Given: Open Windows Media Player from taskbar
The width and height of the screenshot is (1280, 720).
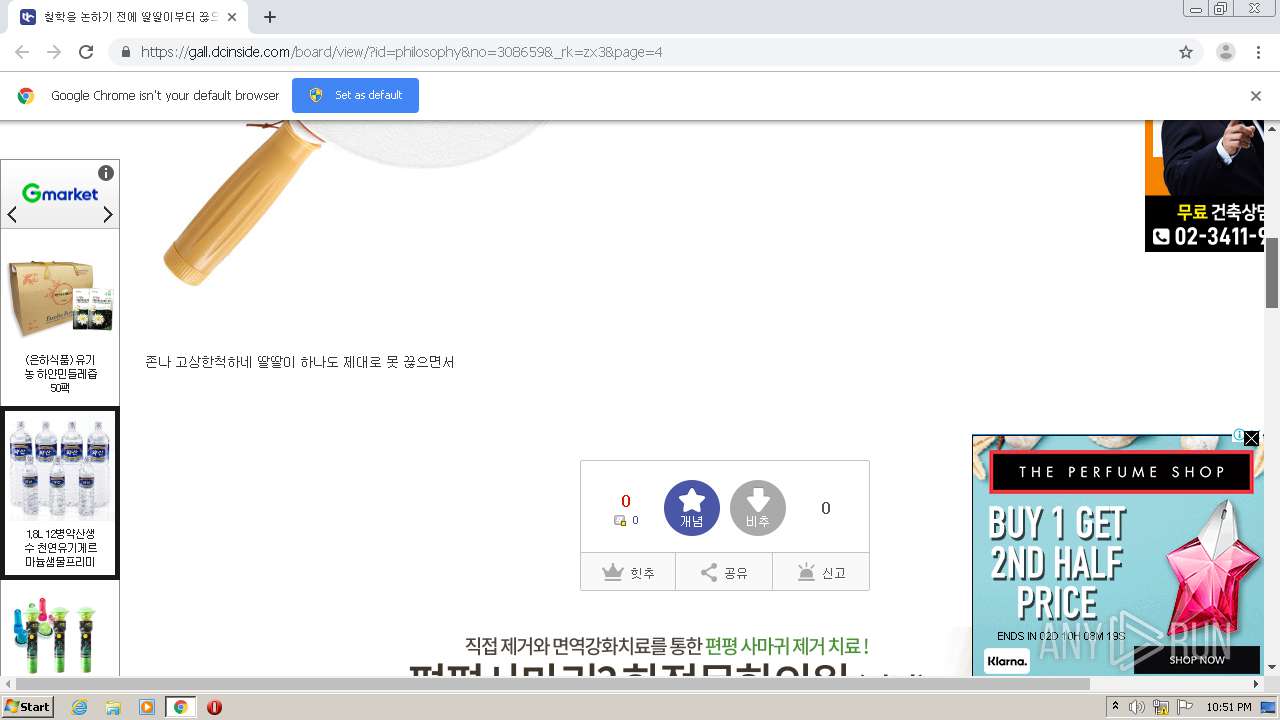Looking at the screenshot, I should pyautogui.click(x=147, y=707).
